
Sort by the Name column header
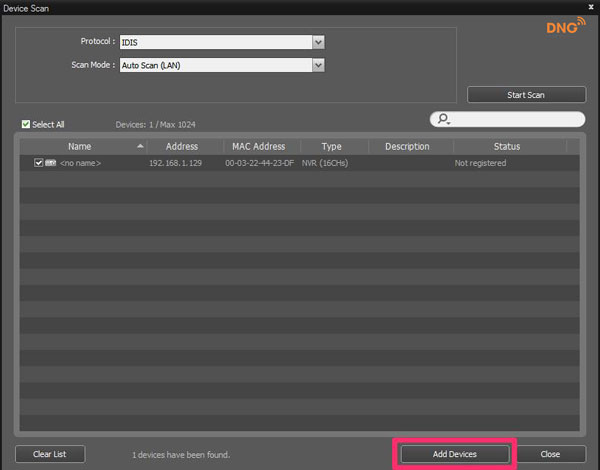pos(83,147)
